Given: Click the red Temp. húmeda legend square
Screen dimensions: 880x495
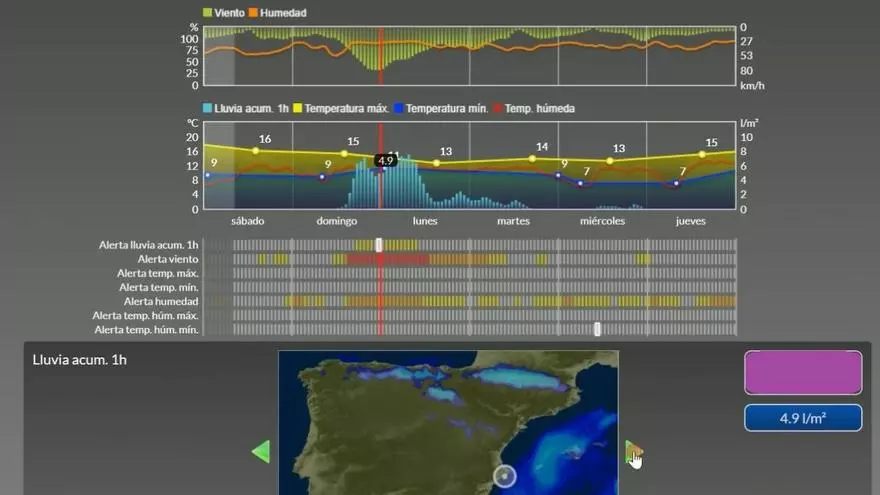Looking at the screenshot, I should [x=497, y=108].
